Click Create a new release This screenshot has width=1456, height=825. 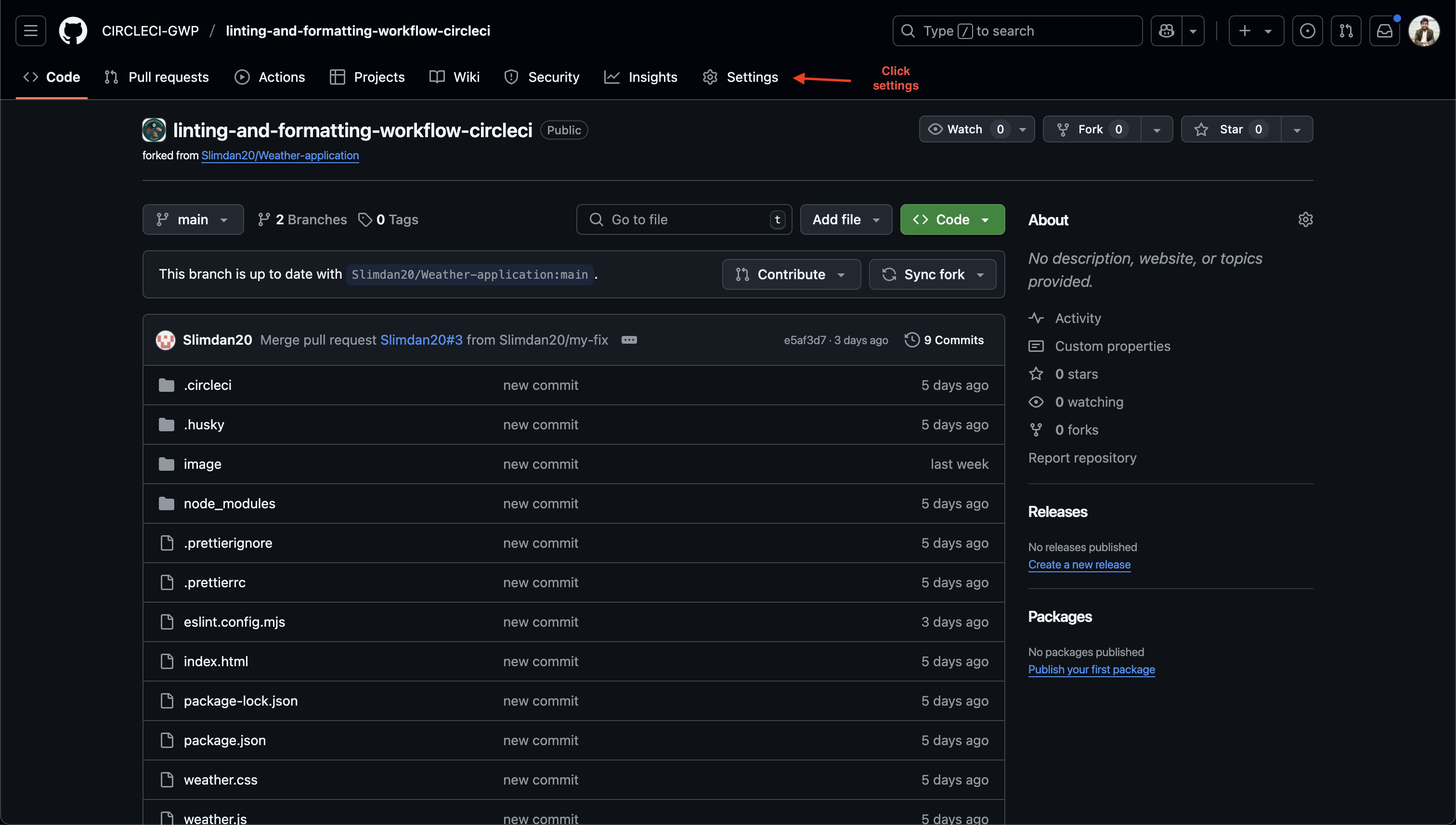coord(1079,564)
